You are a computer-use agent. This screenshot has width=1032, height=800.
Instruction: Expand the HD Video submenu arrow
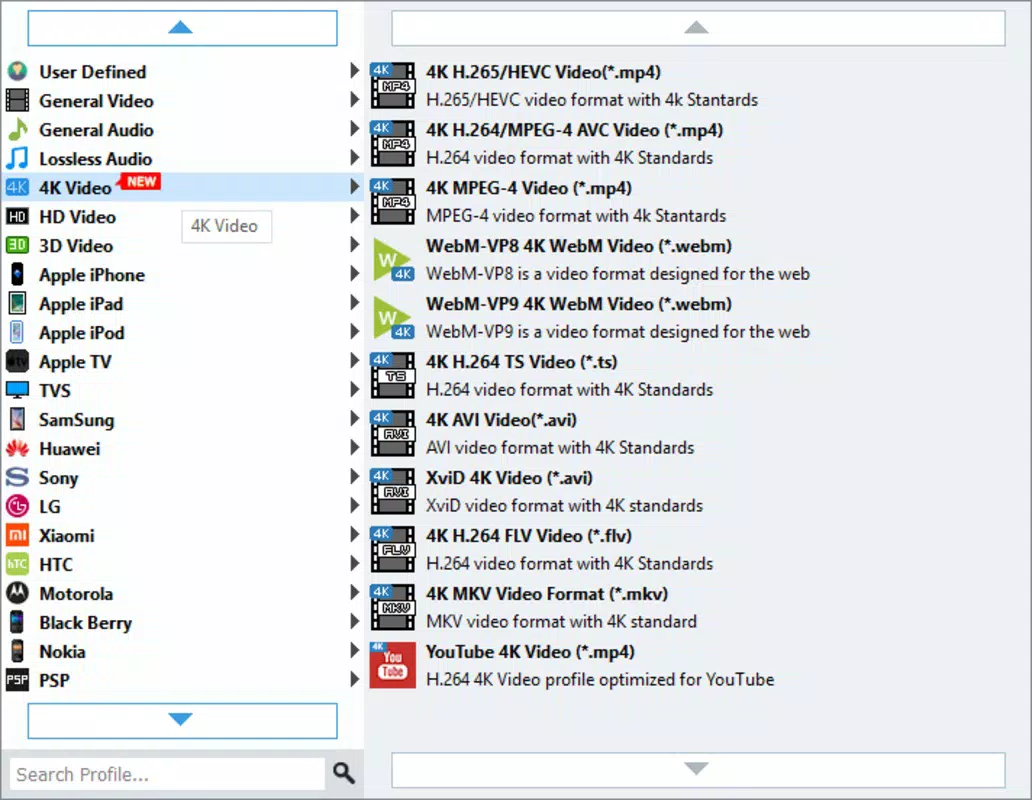354,215
